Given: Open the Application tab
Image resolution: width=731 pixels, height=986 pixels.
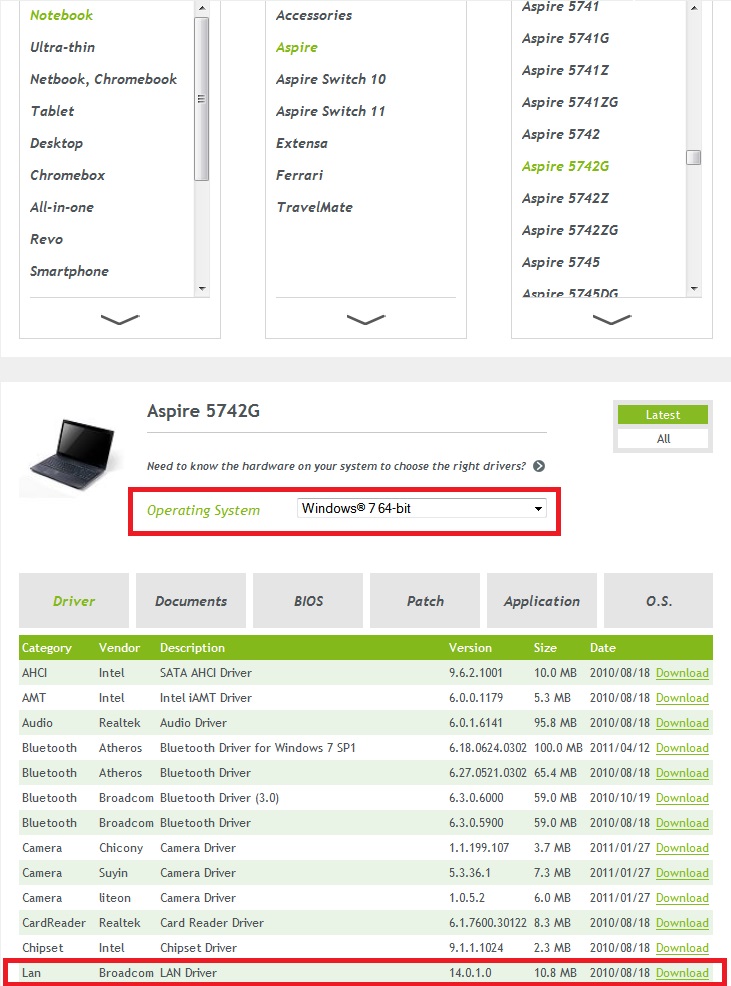Looking at the screenshot, I should (x=542, y=601).
